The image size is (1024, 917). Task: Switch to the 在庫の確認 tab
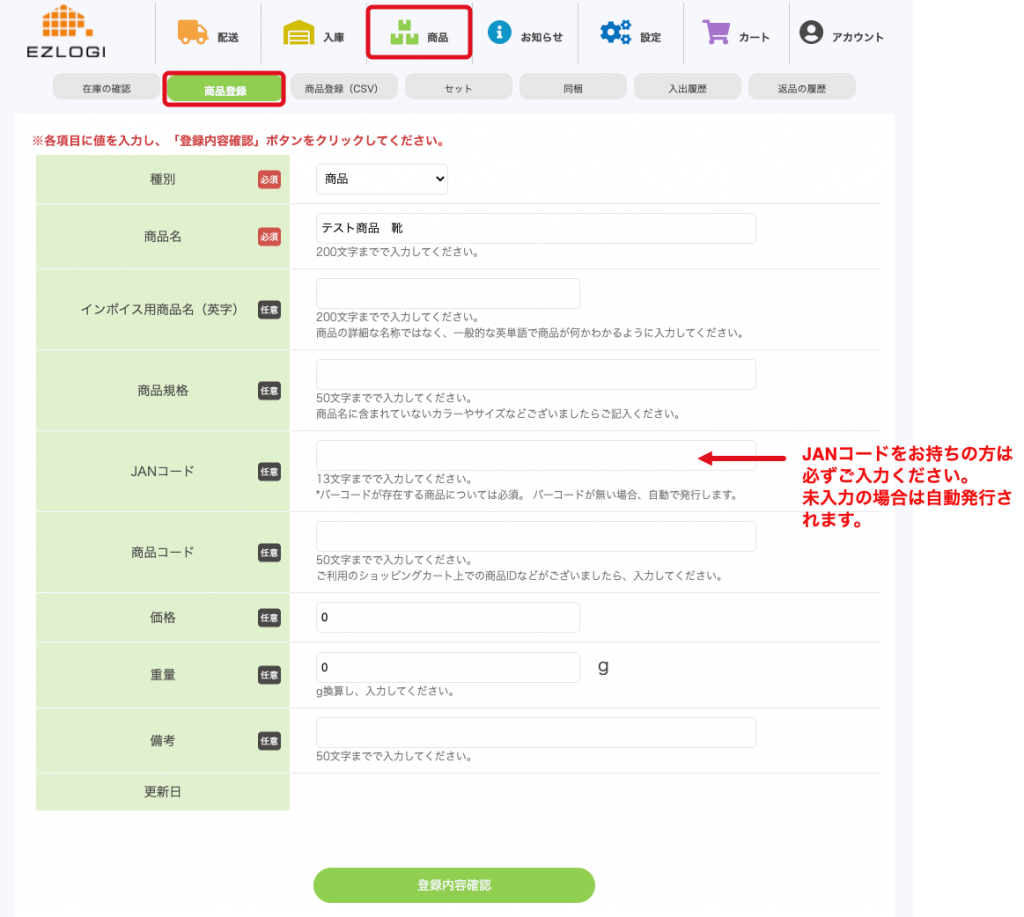[106, 88]
